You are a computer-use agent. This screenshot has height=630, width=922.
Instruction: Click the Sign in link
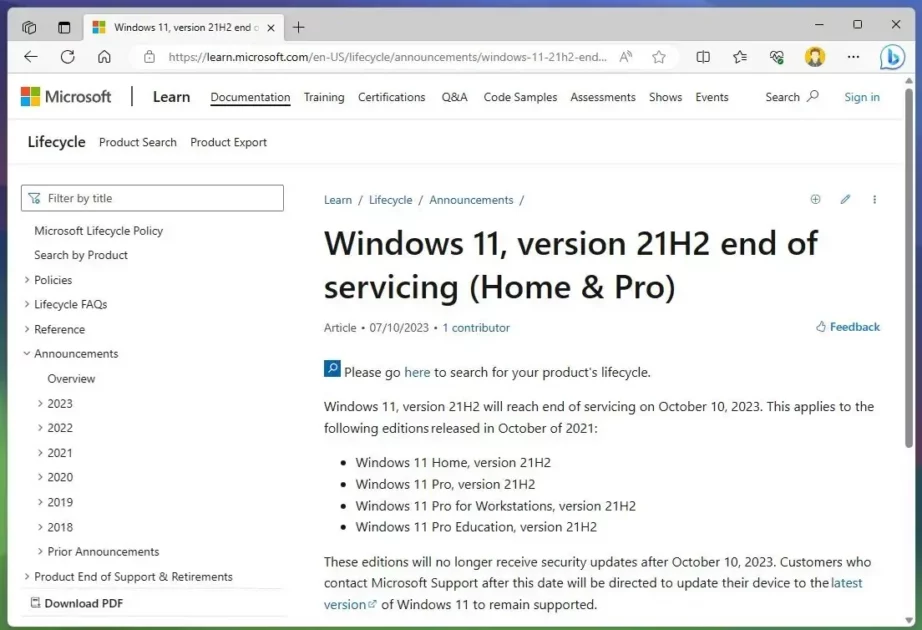[x=862, y=97]
